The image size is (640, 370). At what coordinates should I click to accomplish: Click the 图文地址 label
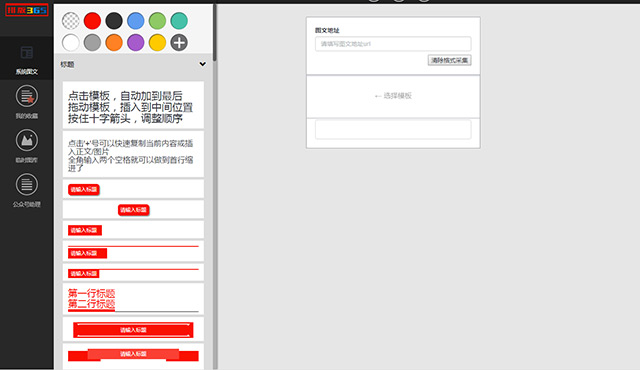[x=327, y=30]
